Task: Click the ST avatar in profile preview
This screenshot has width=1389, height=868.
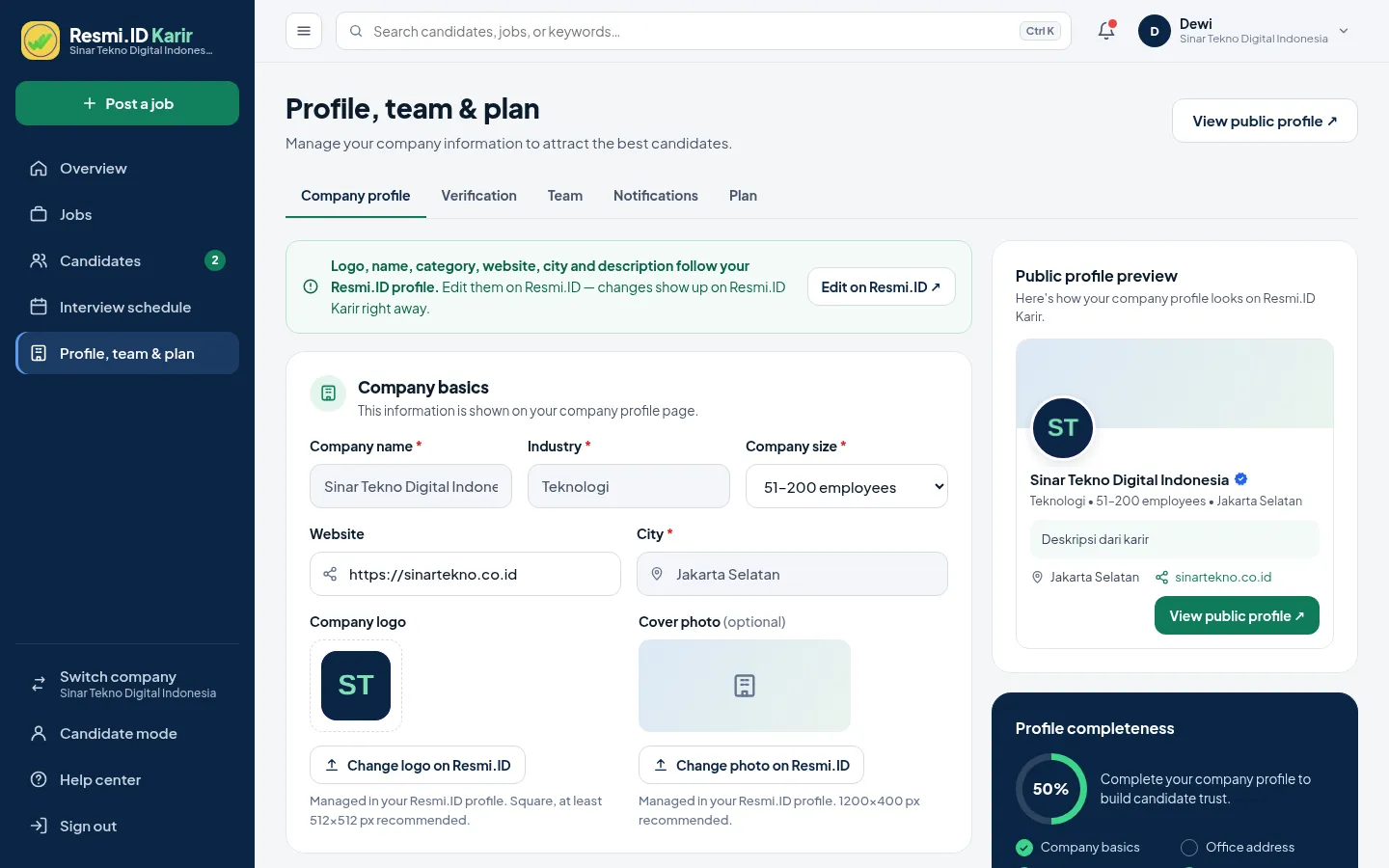Action: coord(1063,427)
